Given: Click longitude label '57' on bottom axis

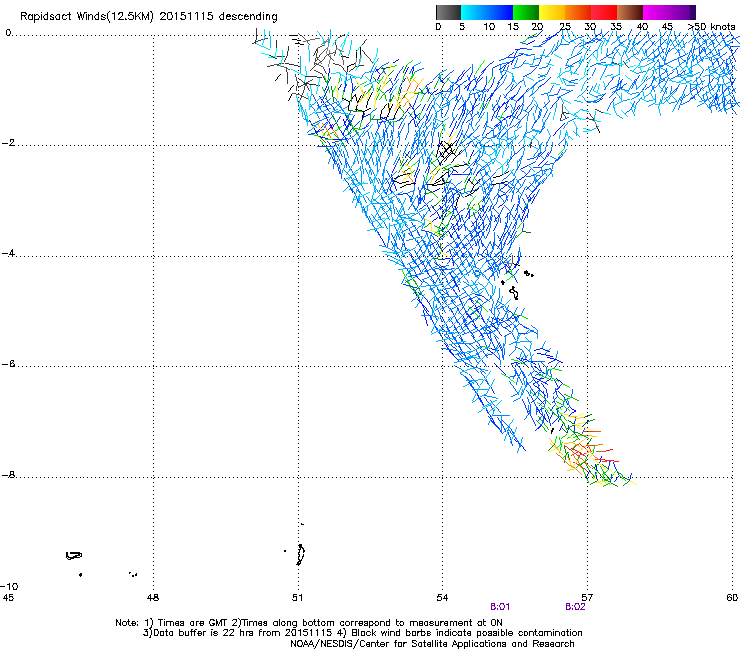Looking at the screenshot, I should 587,598.
